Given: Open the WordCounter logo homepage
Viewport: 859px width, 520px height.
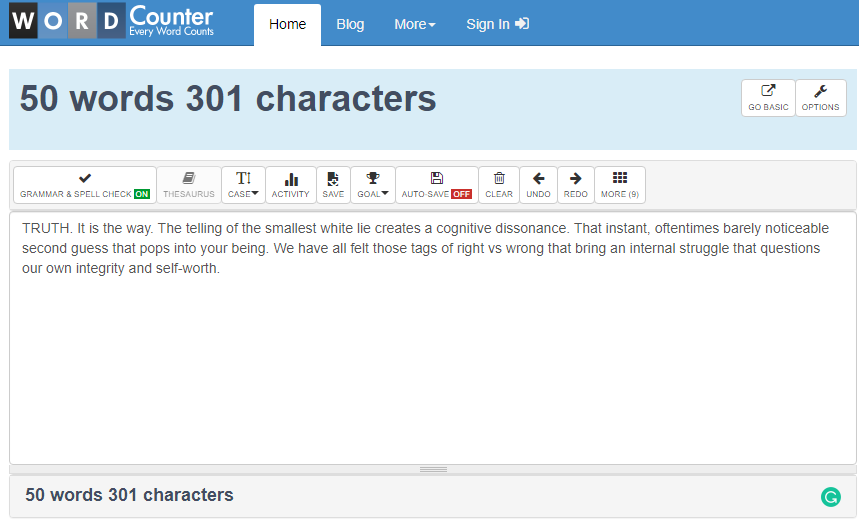Looking at the screenshot, I should [112, 21].
